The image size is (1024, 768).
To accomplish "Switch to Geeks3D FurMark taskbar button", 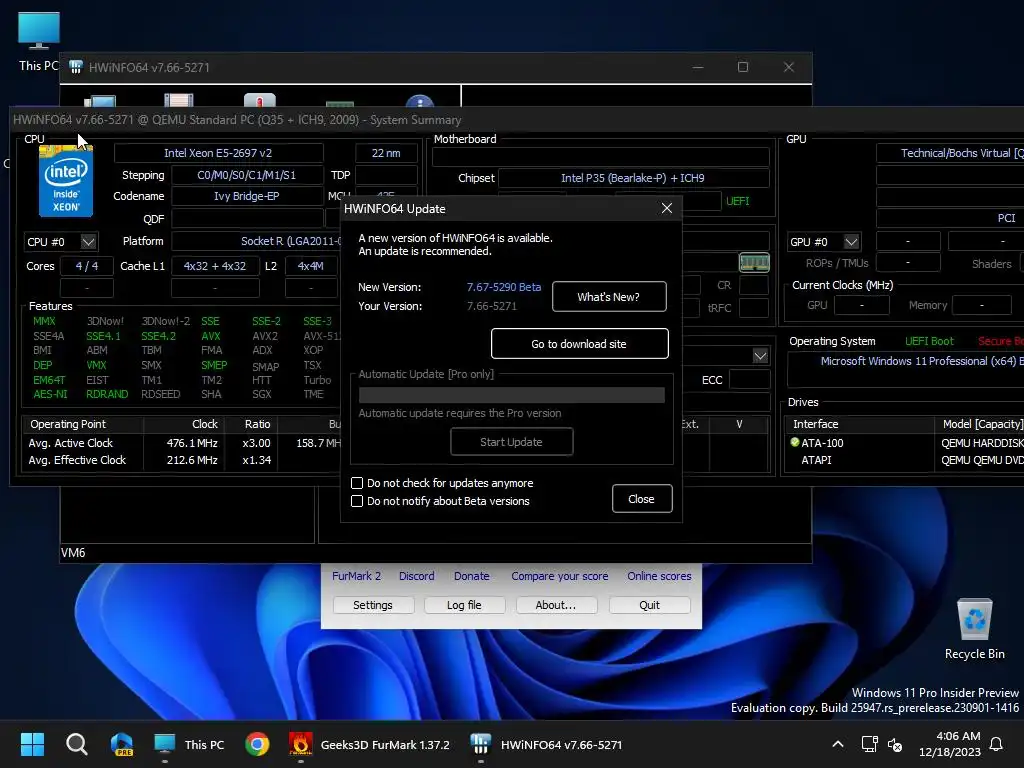I will tap(369, 744).
